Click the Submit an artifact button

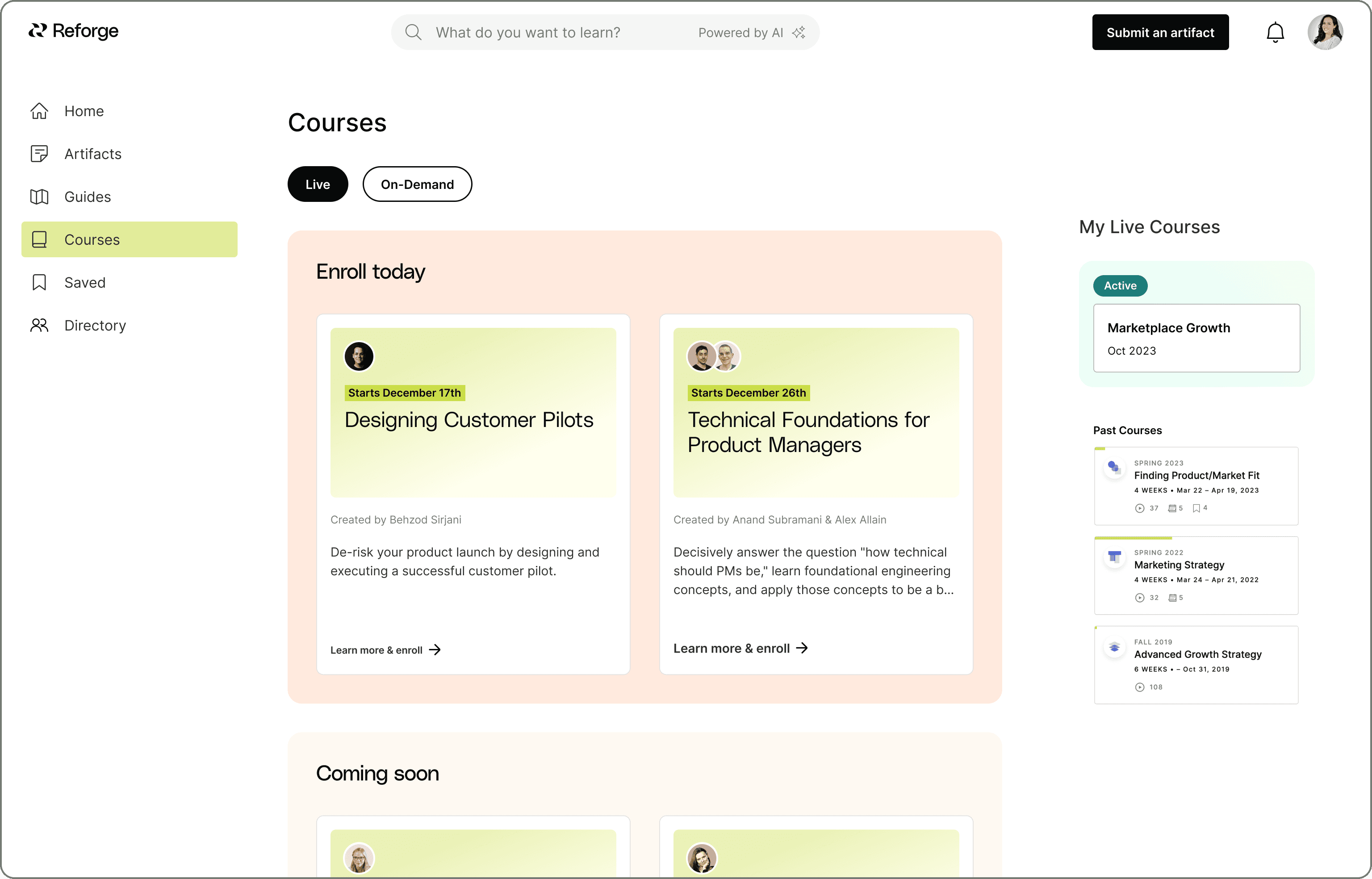[1160, 32]
